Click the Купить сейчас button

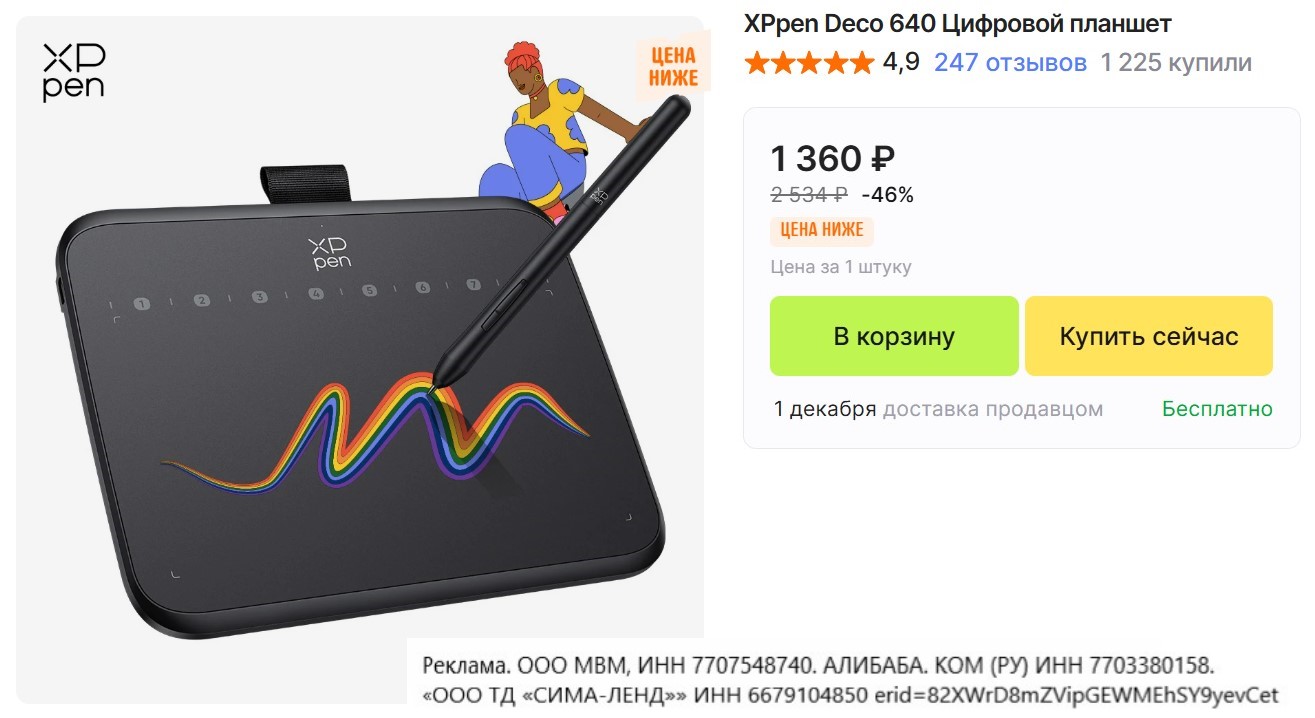(1149, 336)
